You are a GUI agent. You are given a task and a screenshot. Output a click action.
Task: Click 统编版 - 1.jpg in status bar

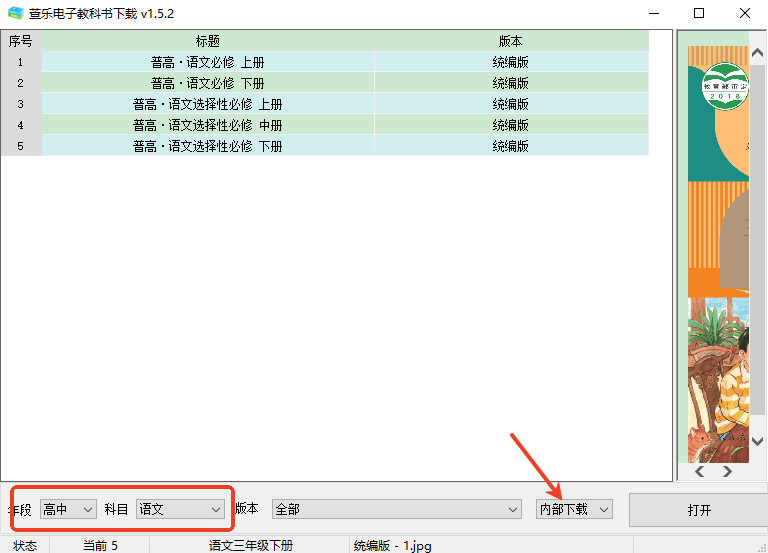coord(392,546)
